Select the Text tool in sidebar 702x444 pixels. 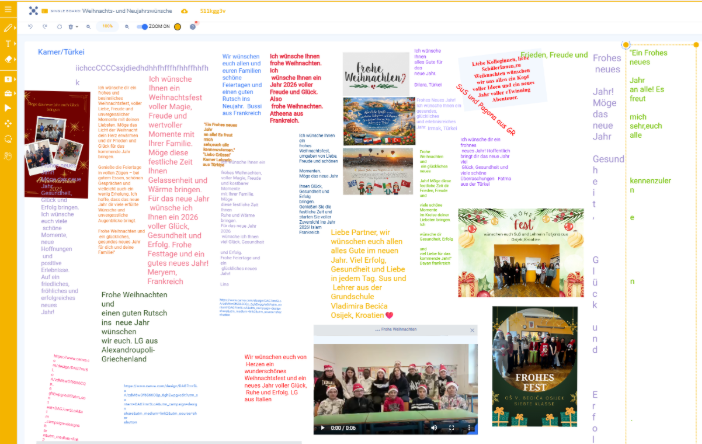pyautogui.click(x=8, y=44)
